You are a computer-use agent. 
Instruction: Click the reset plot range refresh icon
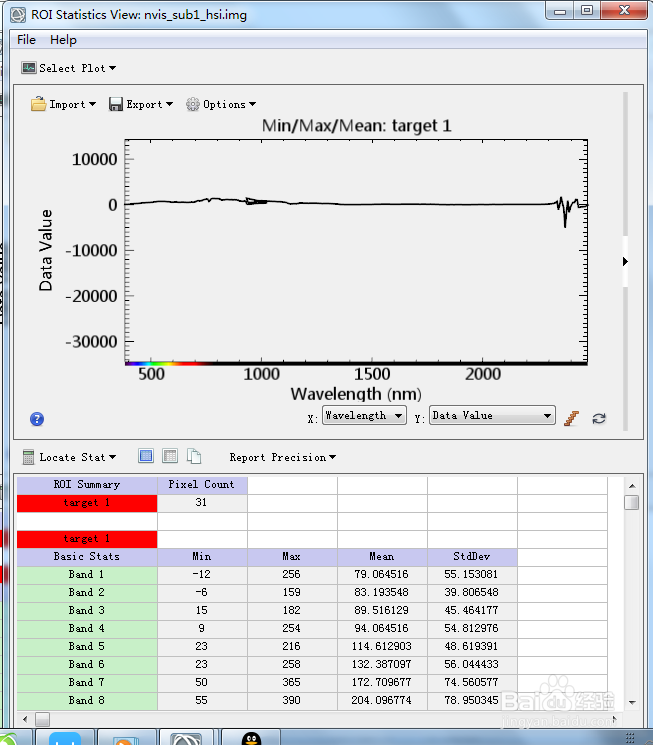(599, 419)
